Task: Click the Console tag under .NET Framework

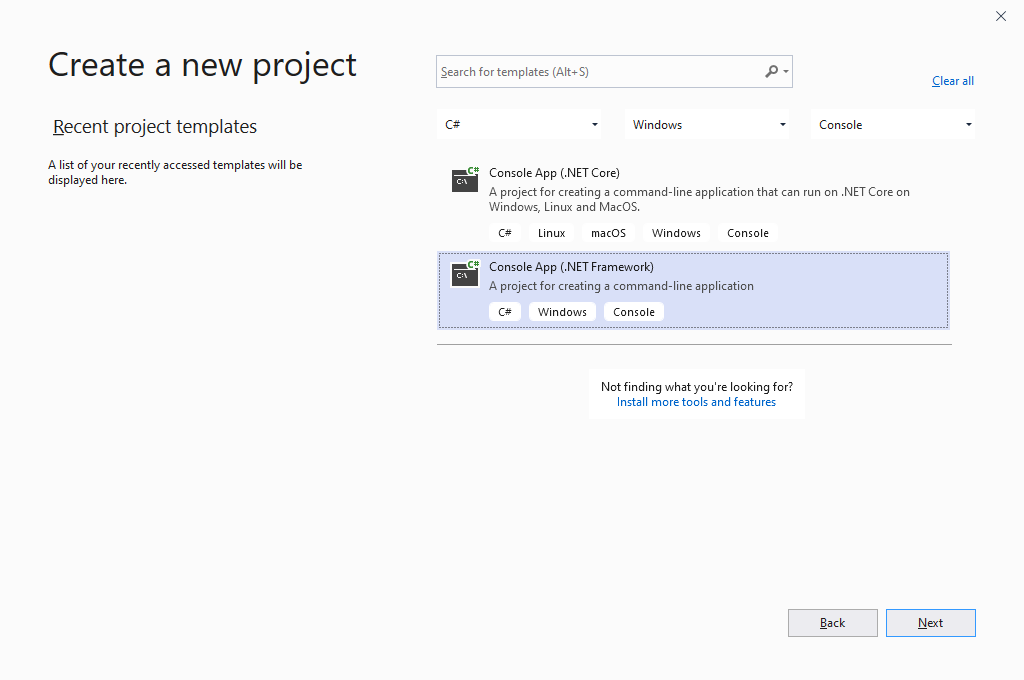Action: point(633,312)
